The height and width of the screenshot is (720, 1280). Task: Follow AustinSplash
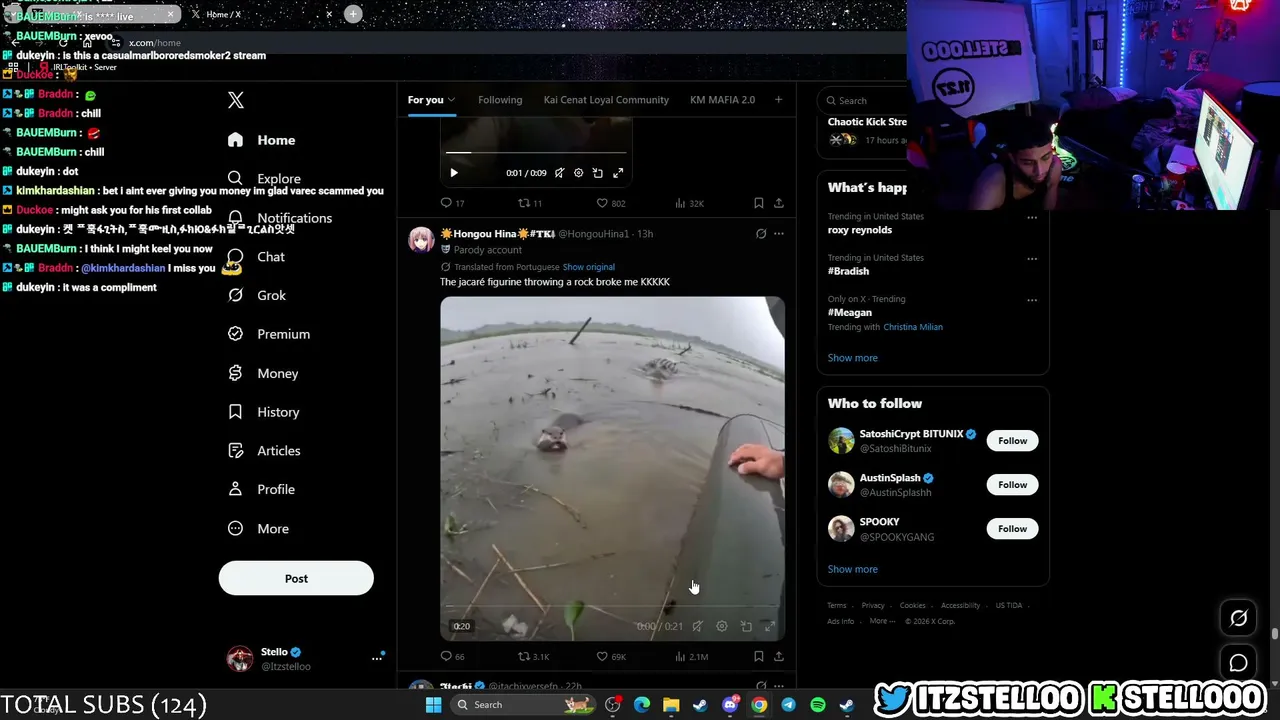(1012, 485)
